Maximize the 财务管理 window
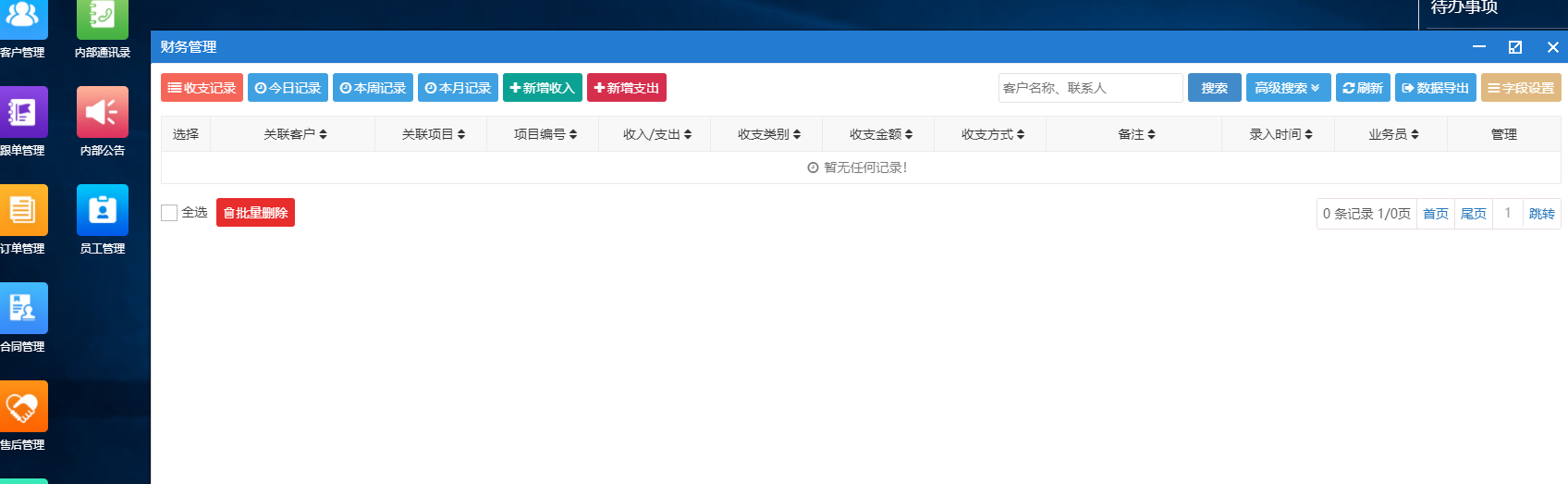 pyautogui.click(x=1515, y=47)
